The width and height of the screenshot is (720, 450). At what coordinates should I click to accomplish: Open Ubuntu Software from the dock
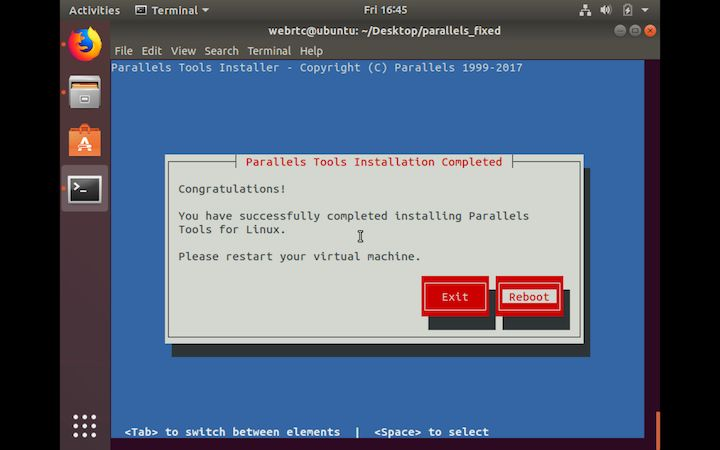coord(85,141)
